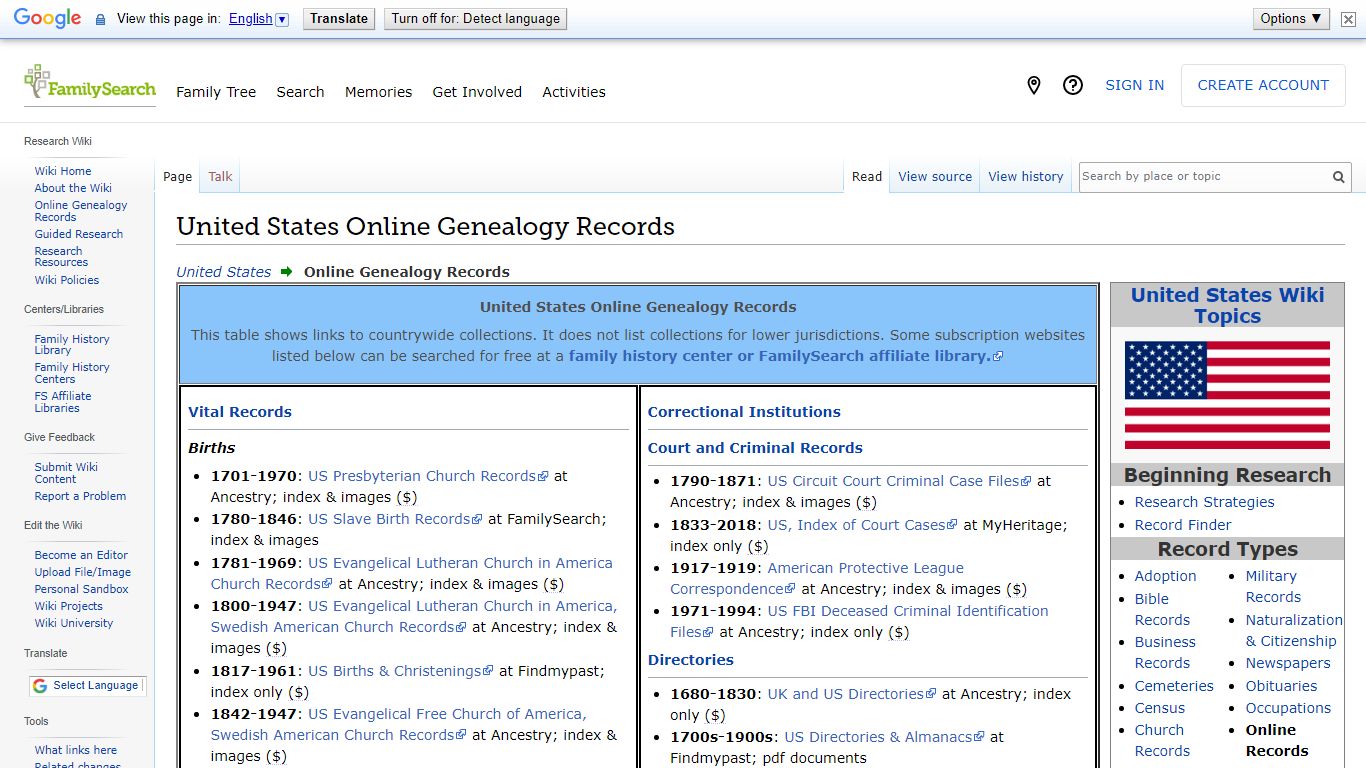The height and width of the screenshot is (768, 1366).
Task: Go to Wiki Home in sidebar
Action: coord(63,171)
